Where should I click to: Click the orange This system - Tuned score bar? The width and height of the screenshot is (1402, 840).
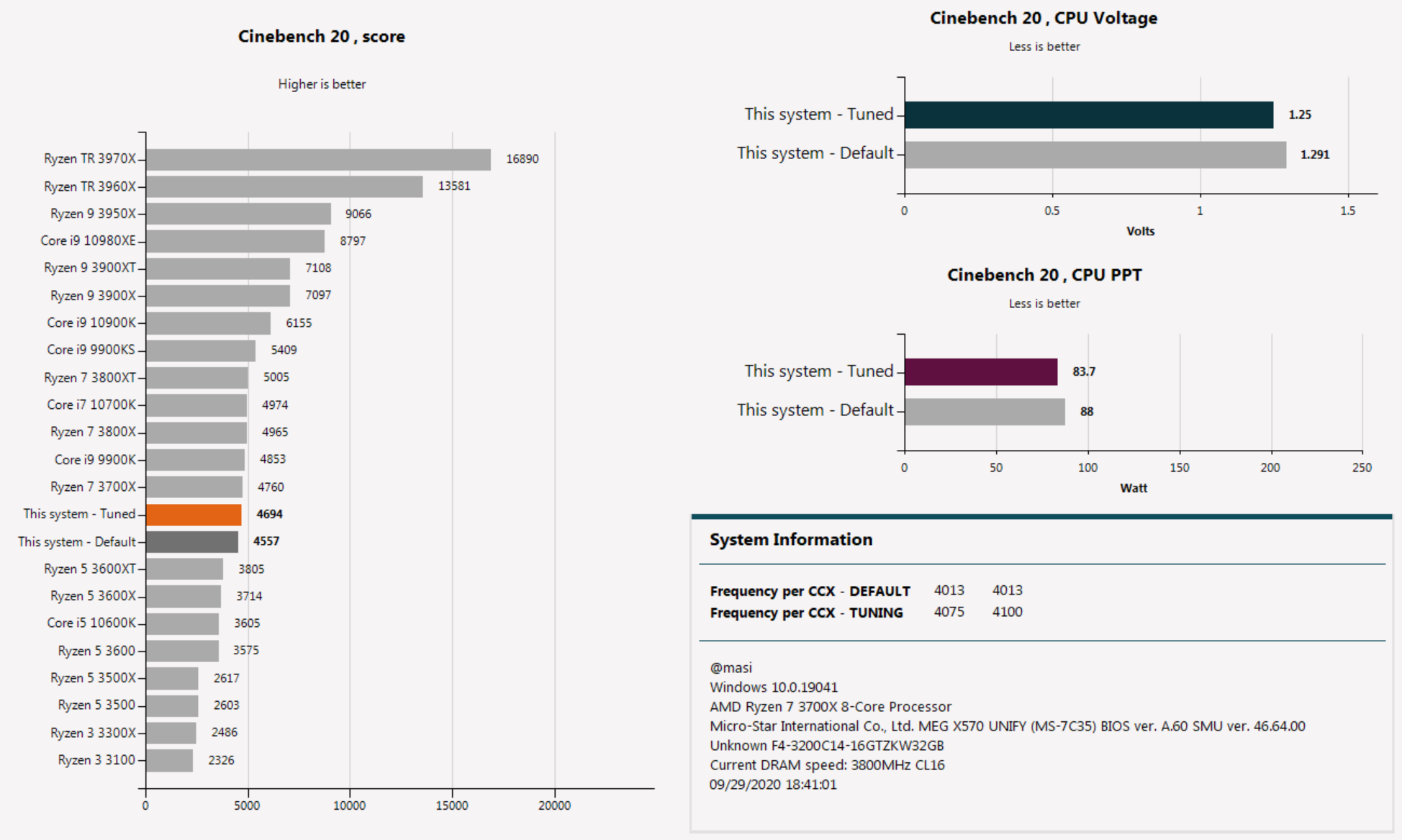[194, 515]
